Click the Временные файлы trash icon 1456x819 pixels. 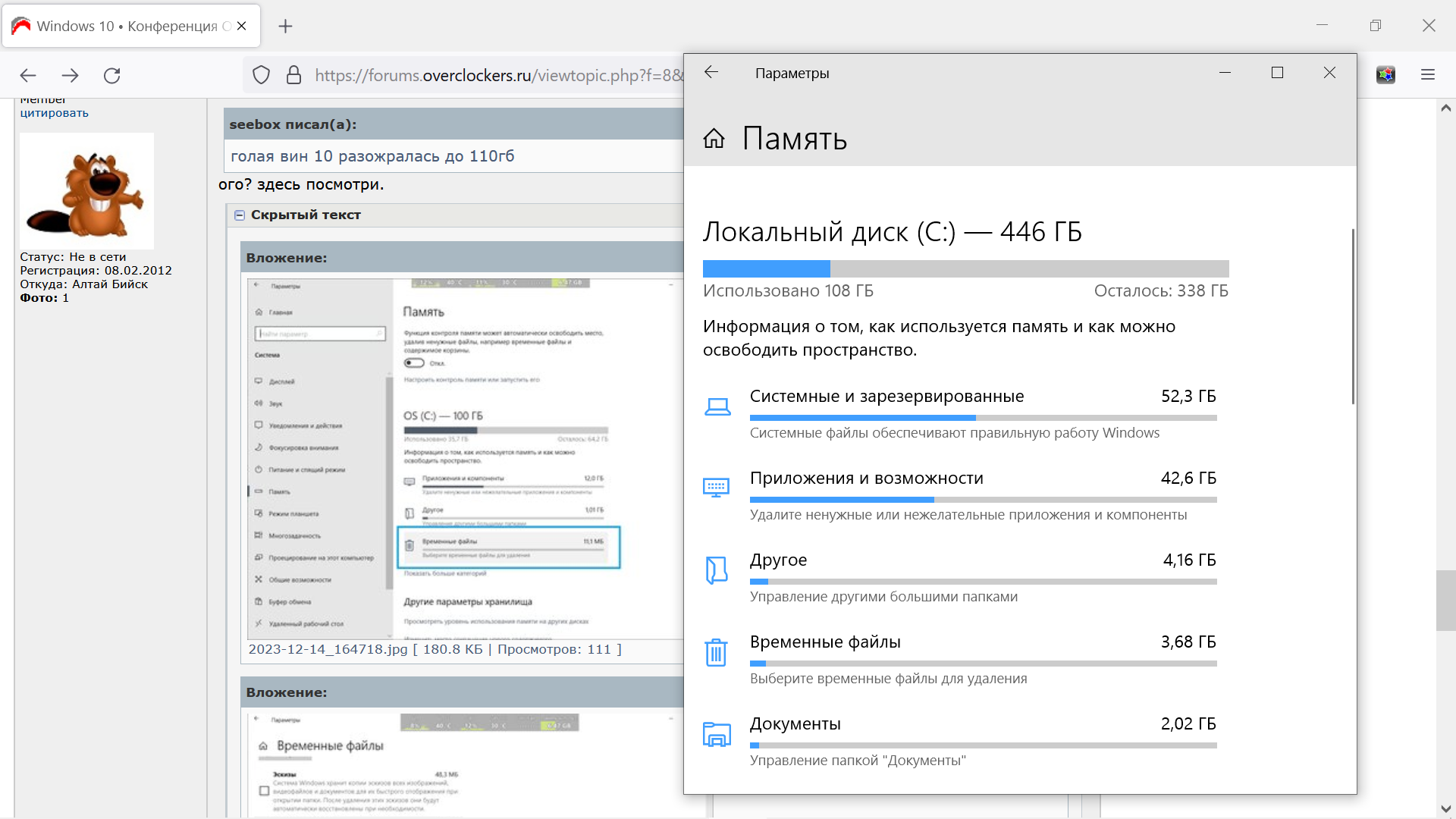click(x=717, y=652)
